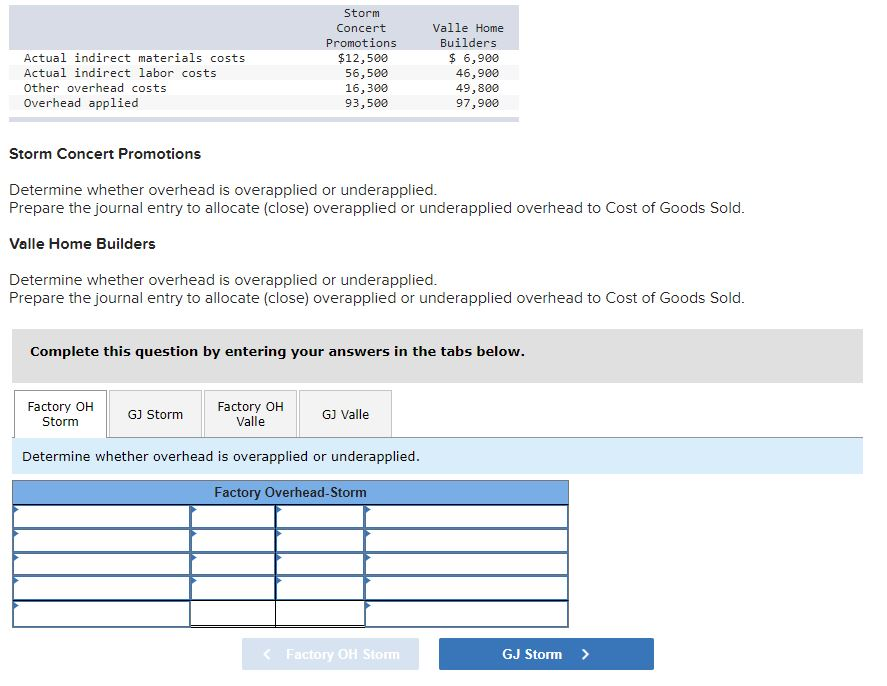Click Valle indirect labor value 46,900

pos(477,73)
